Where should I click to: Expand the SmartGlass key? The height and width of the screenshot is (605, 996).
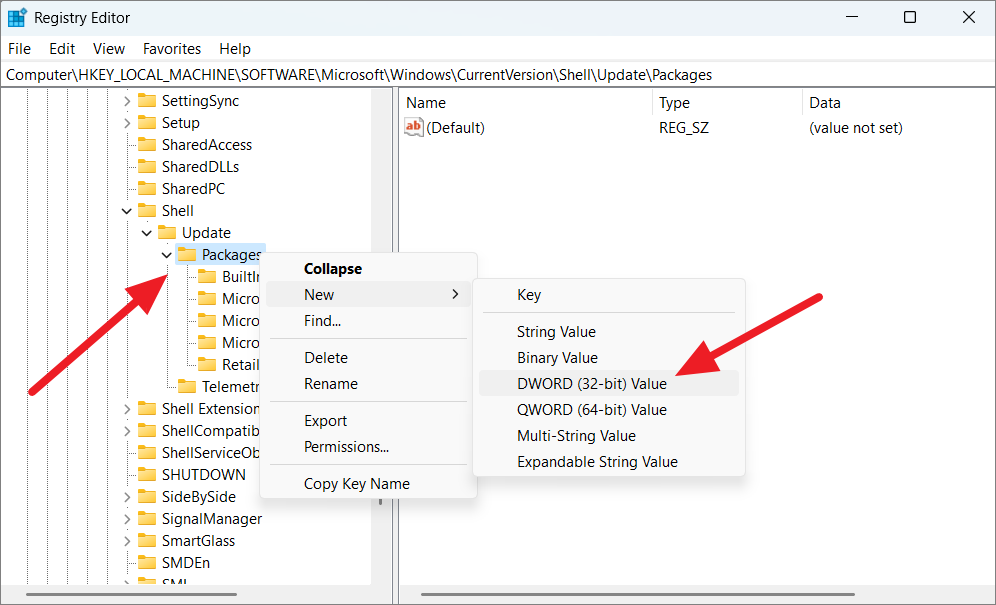coord(127,541)
